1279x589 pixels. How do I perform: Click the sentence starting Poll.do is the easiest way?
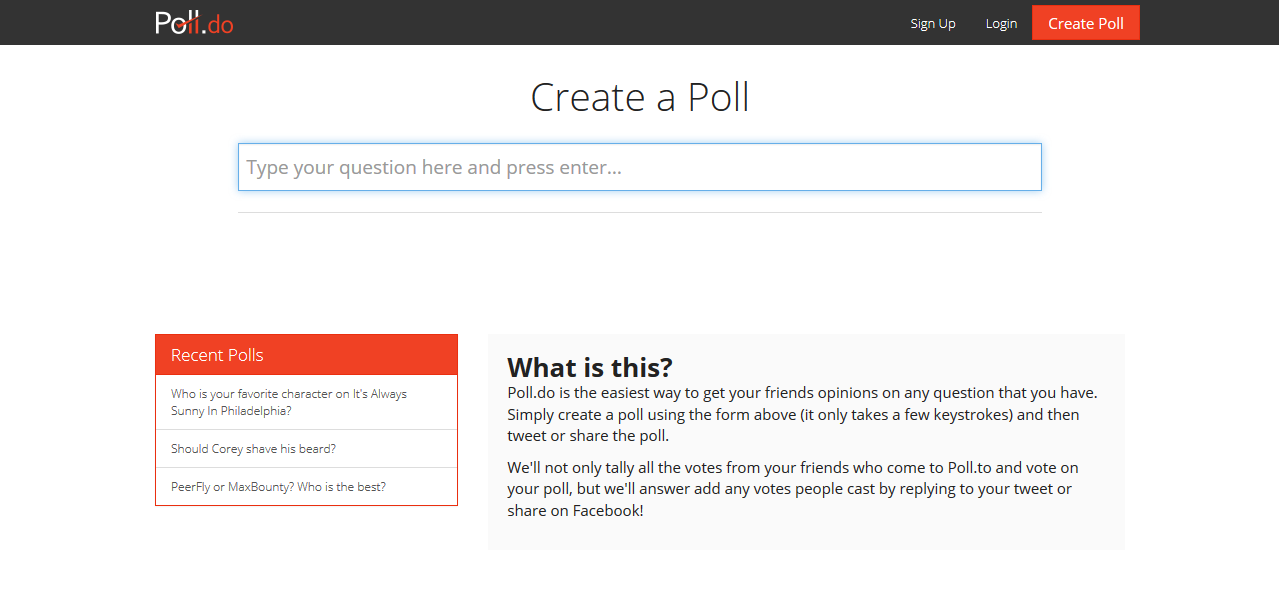coord(800,393)
